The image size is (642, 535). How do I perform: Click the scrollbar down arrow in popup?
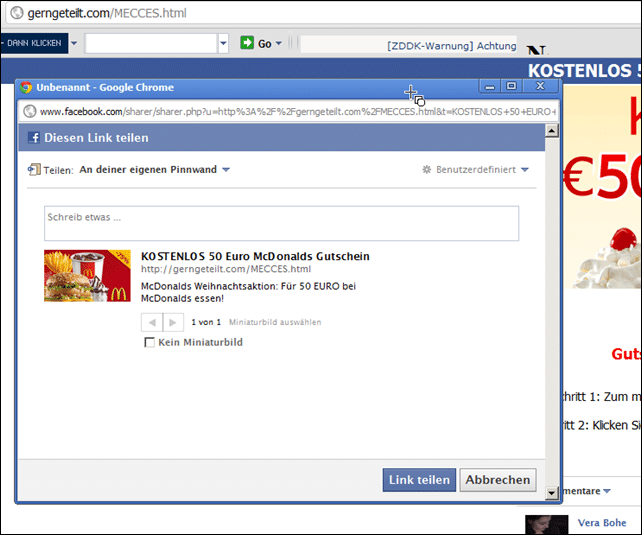(552, 493)
